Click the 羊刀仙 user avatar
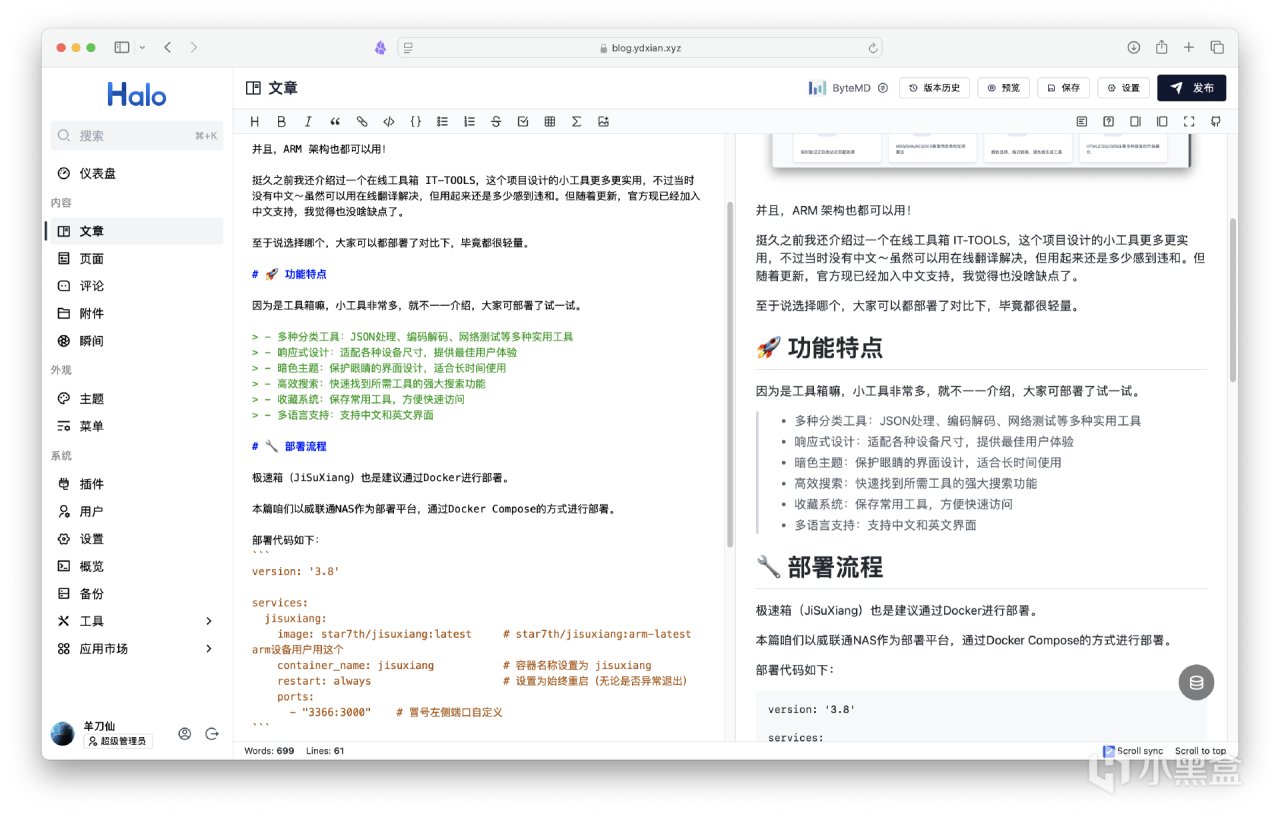This screenshot has width=1280, height=815. pyautogui.click(x=63, y=733)
